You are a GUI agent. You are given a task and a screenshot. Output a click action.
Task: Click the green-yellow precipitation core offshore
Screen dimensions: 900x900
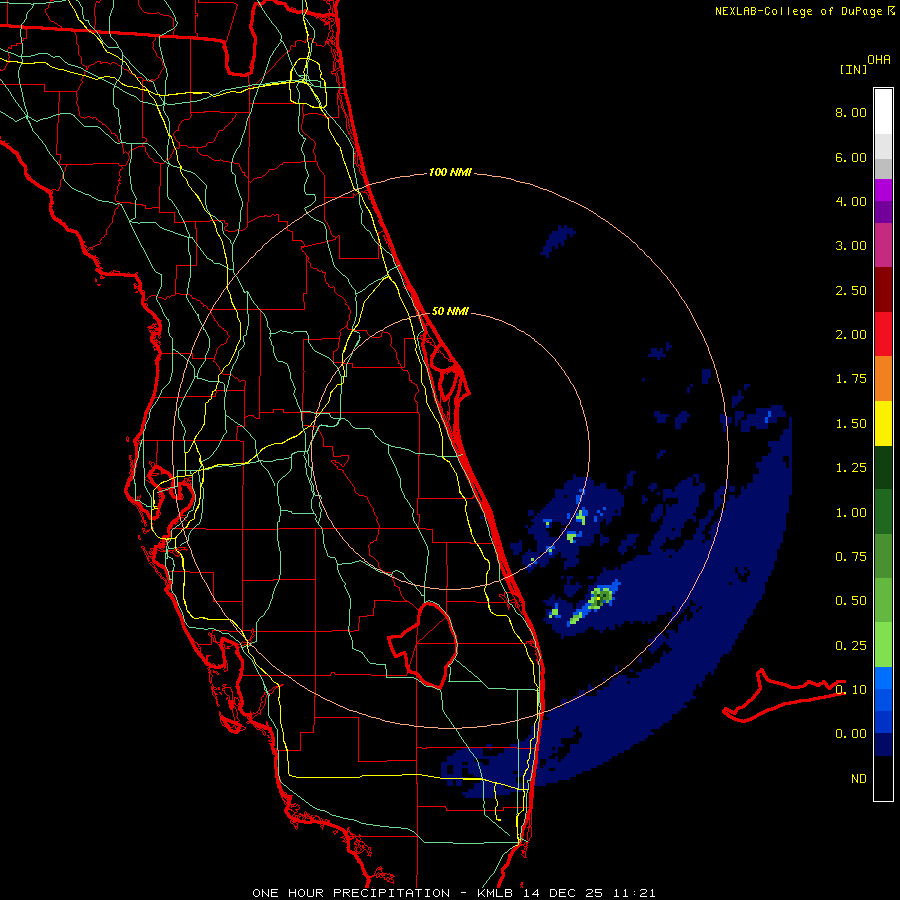(x=600, y=598)
